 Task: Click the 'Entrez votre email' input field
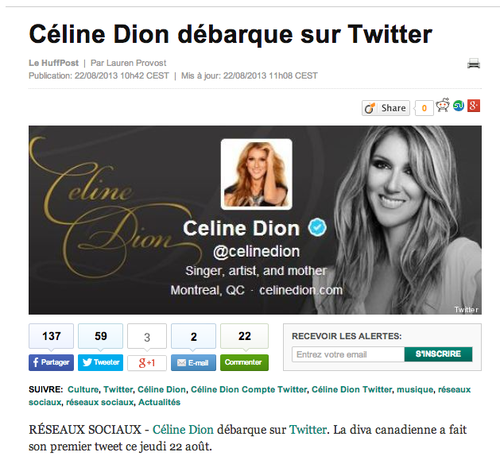point(348,354)
